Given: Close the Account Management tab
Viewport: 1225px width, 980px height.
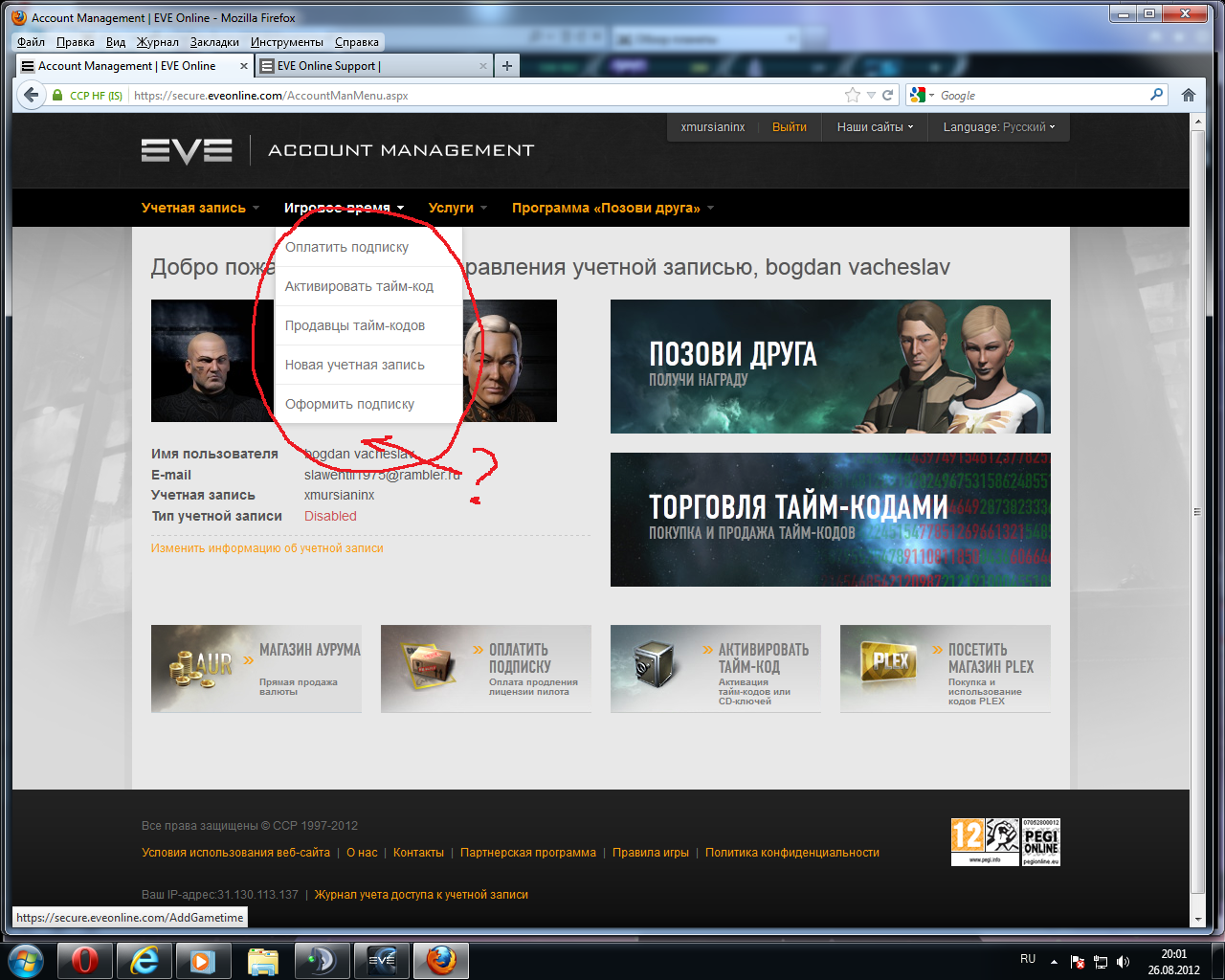Looking at the screenshot, I should coord(244,66).
